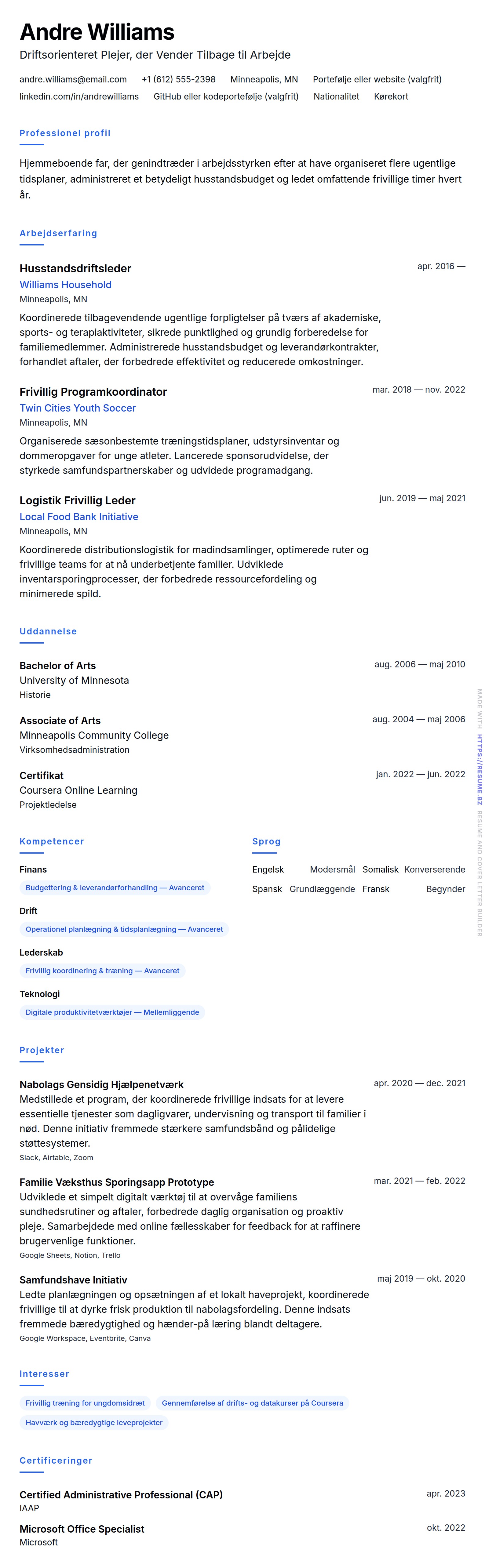Viewport: 485px width, 1568px height.
Task: Click the andre.williams@email.com email address
Action: pos(73,79)
